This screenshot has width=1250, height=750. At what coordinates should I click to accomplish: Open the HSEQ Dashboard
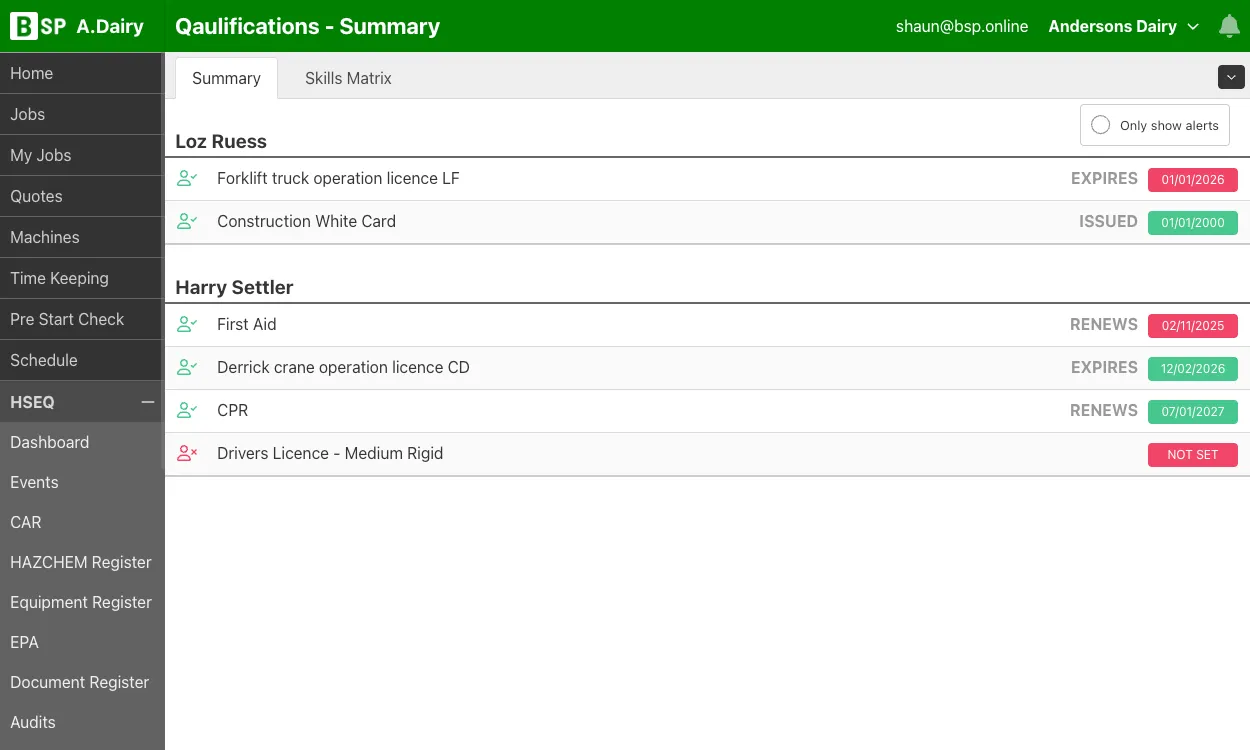(x=82, y=442)
